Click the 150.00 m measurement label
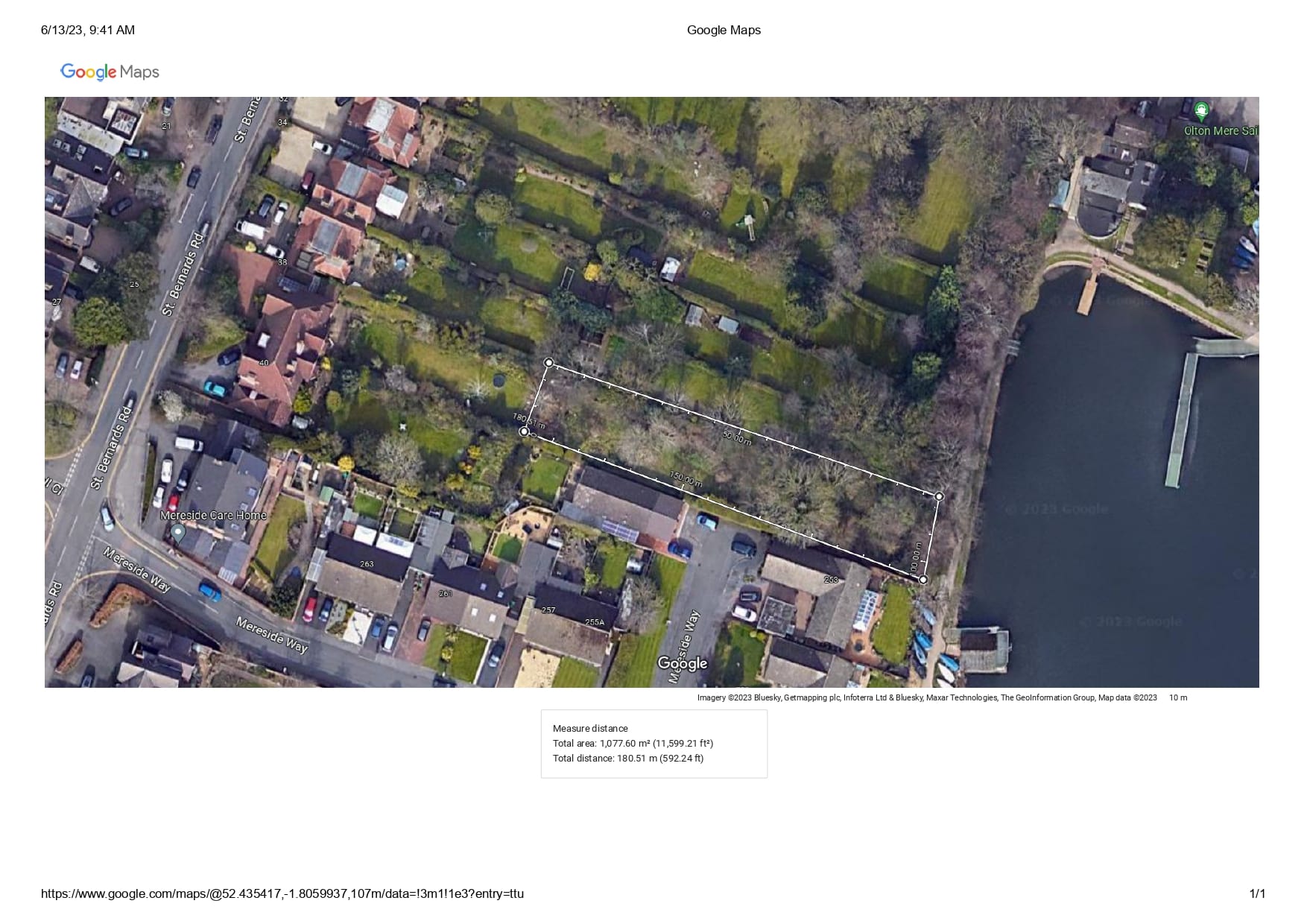Viewport: 1307px width, 924px height. tap(686, 478)
